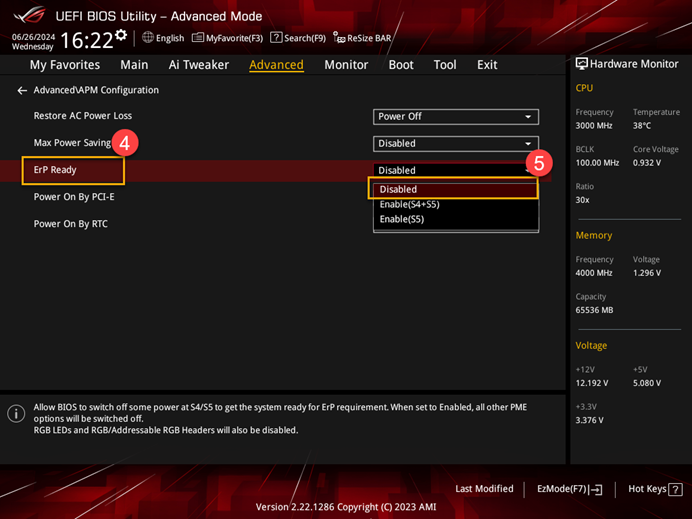Click the 16:22 clock display

click(x=87, y=41)
